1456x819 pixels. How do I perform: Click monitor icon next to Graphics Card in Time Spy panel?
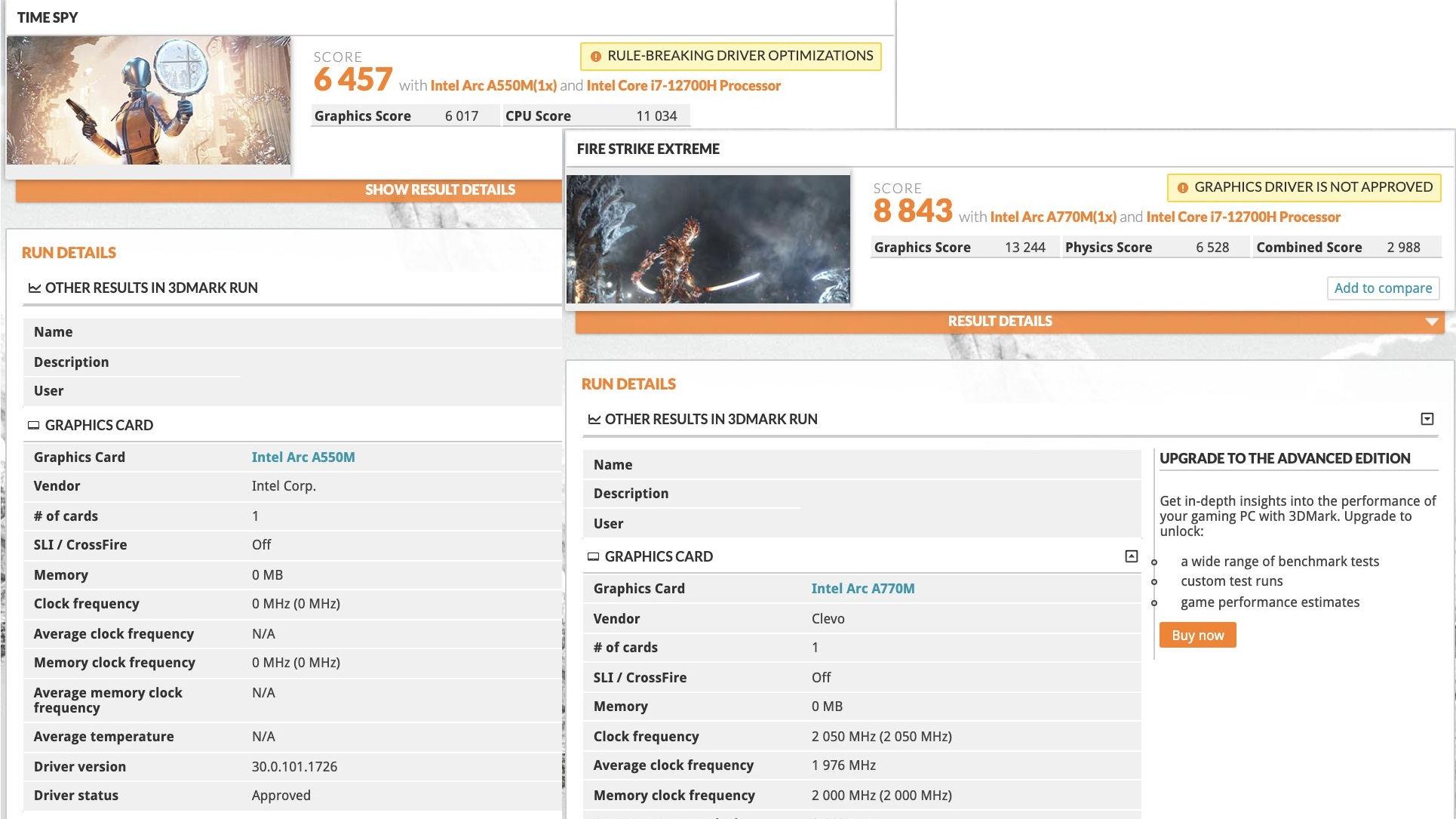click(x=33, y=425)
